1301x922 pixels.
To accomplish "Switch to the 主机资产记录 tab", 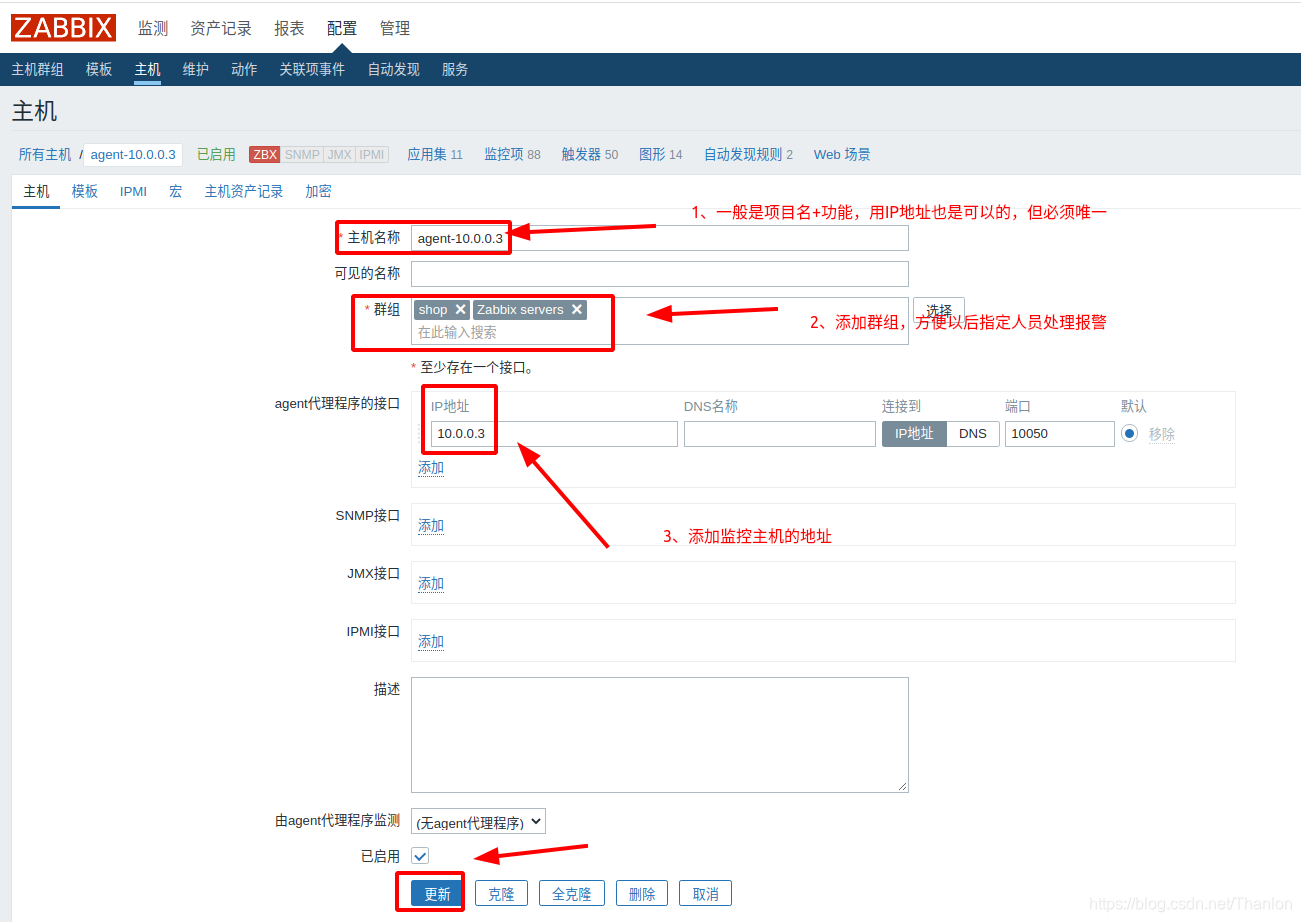I will [244, 191].
